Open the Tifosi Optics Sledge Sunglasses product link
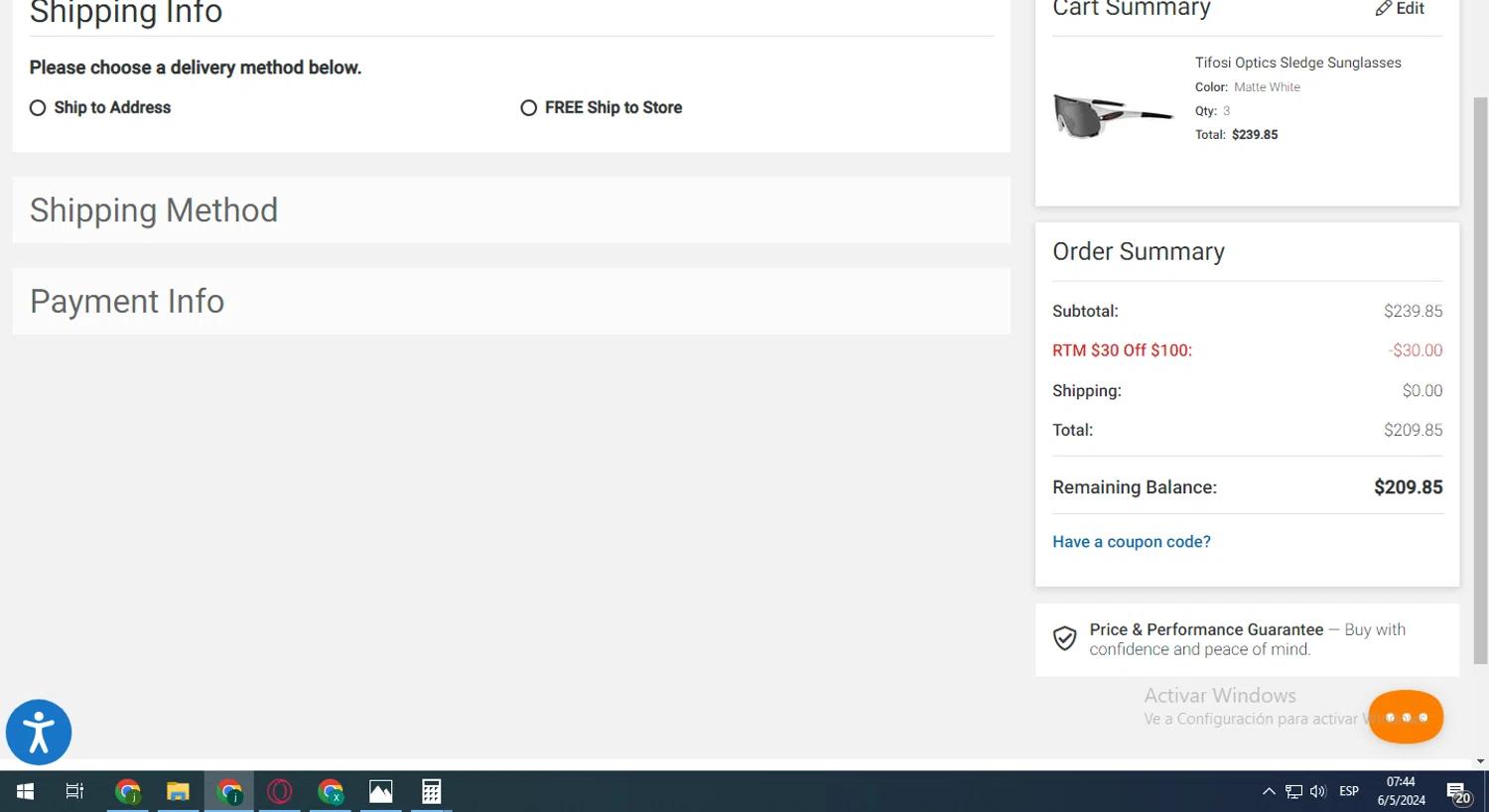This screenshot has height=812, width=1489. pyautogui.click(x=1297, y=63)
